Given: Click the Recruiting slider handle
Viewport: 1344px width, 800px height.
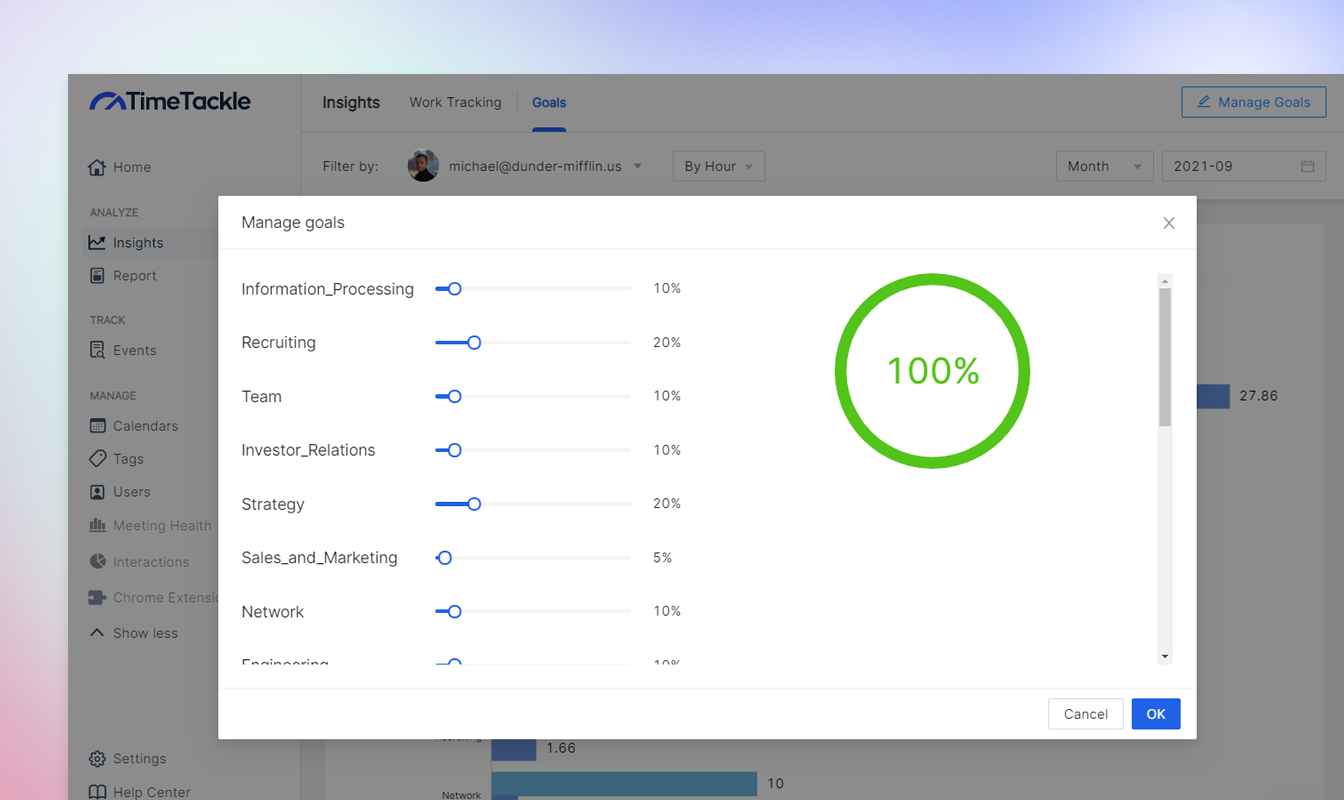Looking at the screenshot, I should coord(474,342).
